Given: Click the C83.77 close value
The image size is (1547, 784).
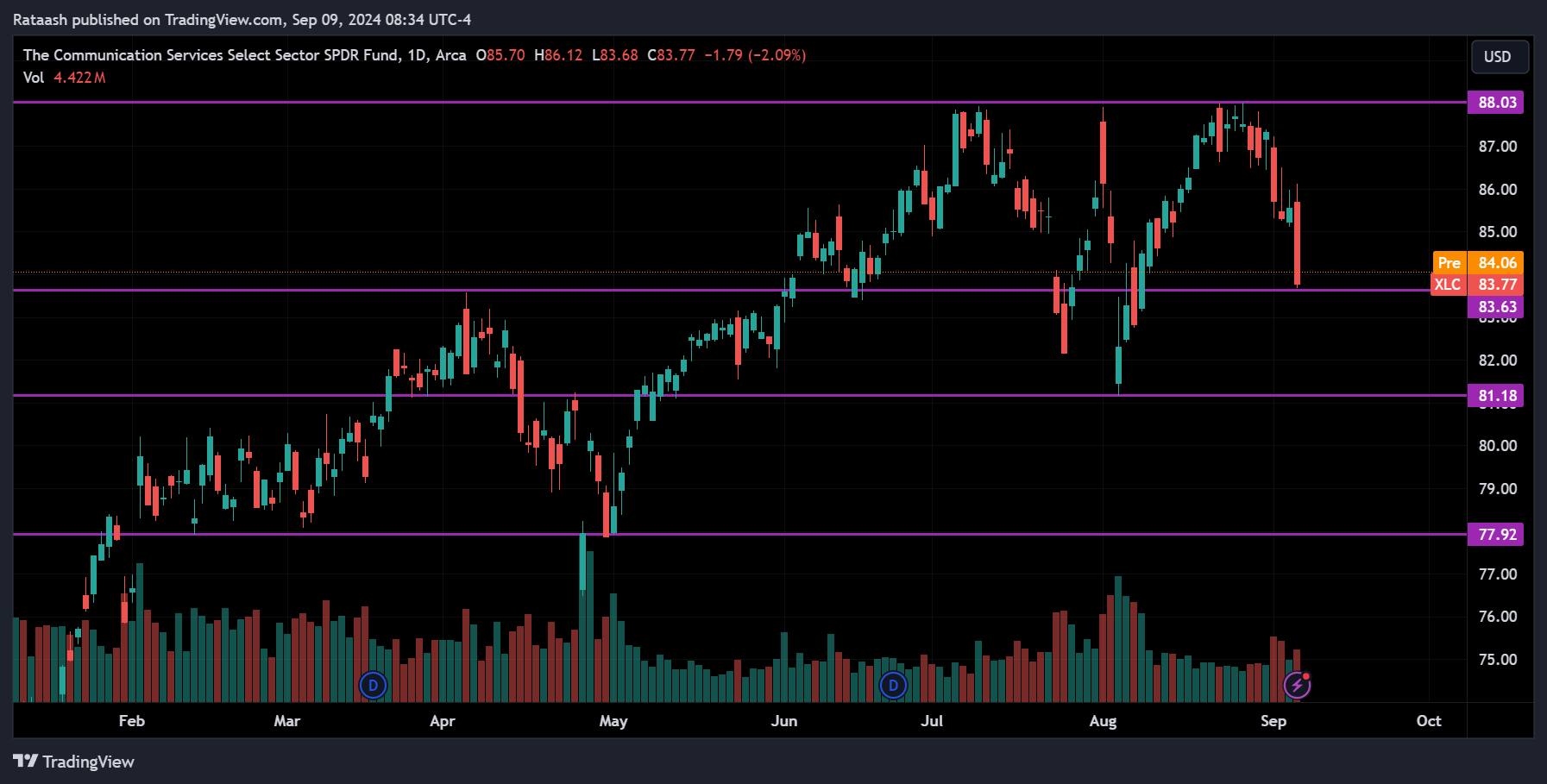Looking at the screenshot, I should point(671,55).
